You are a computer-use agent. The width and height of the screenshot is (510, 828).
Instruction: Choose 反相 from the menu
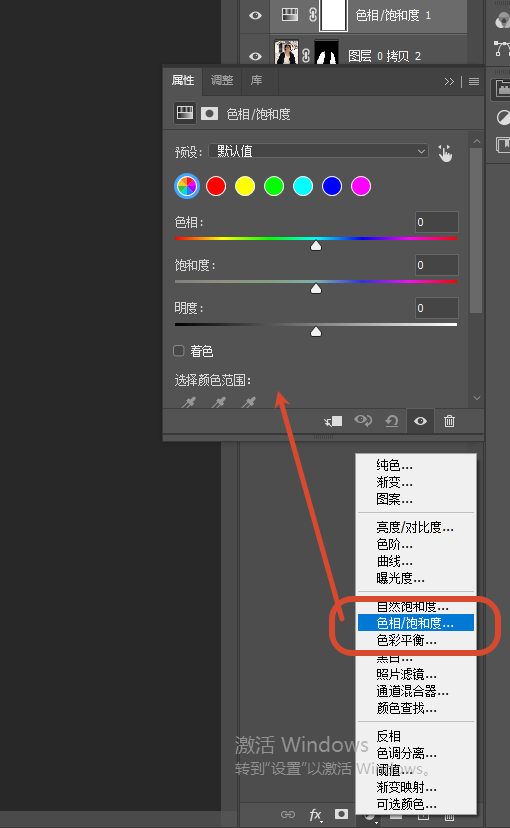click(x=389, y=736)
